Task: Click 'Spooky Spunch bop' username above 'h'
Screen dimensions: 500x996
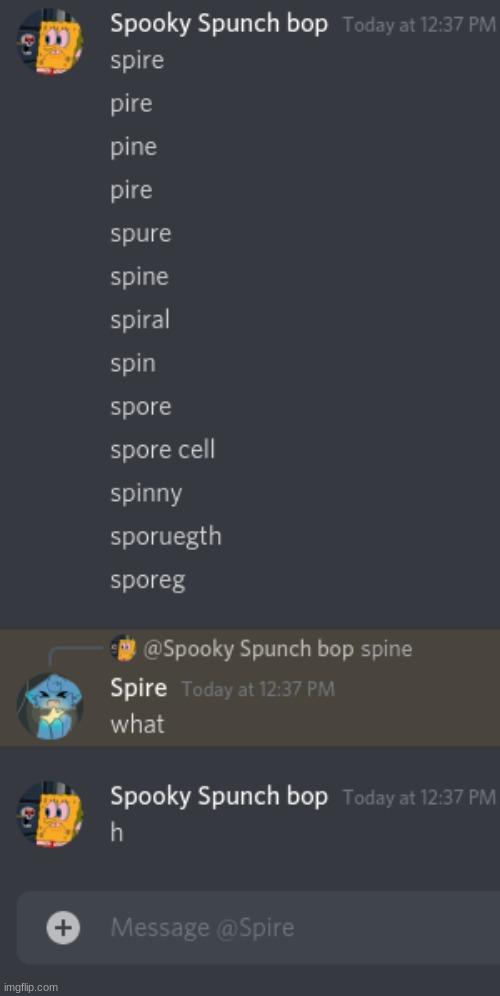Action: point(219,796)
